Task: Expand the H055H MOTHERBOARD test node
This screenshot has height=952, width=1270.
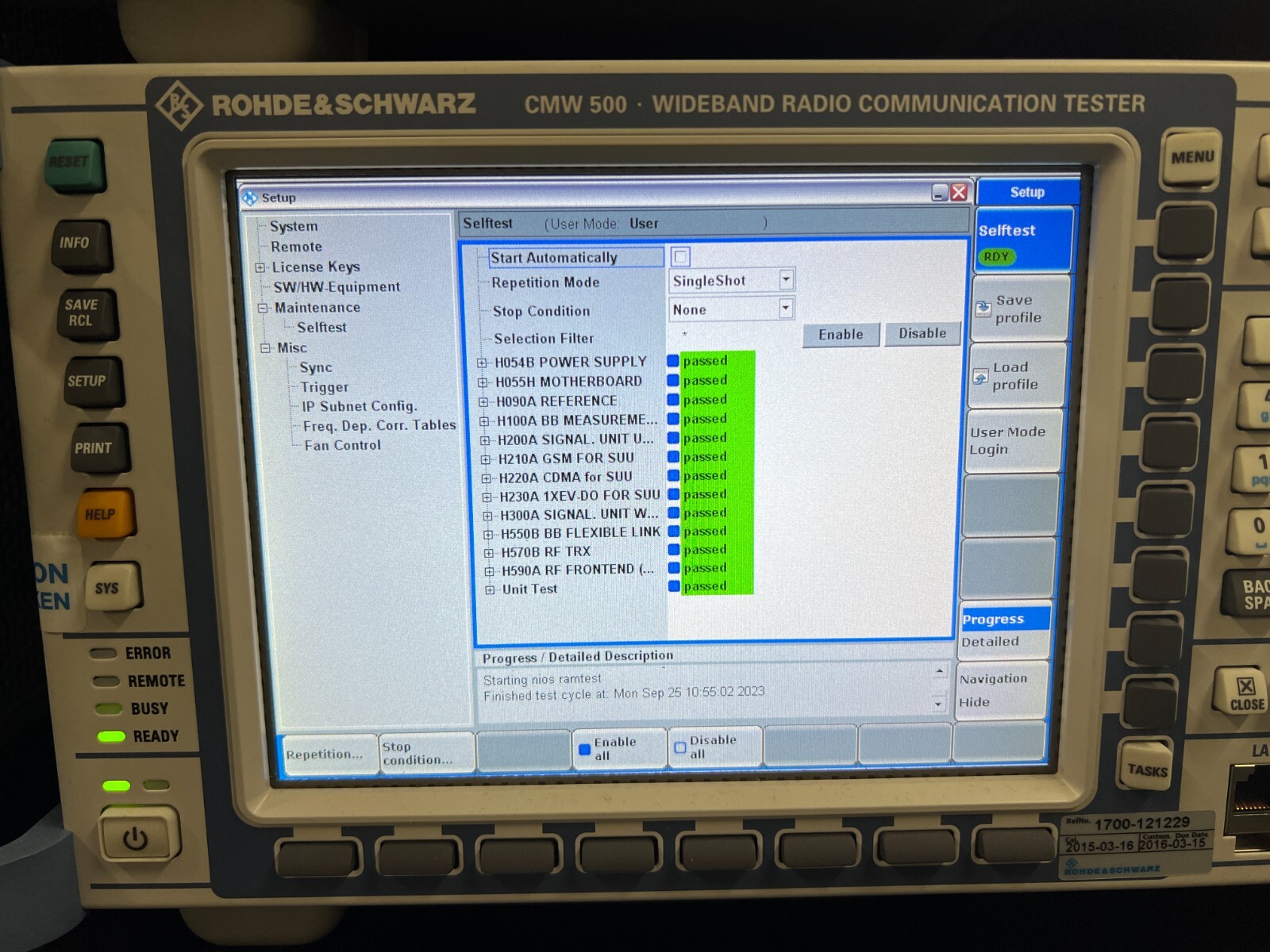Action: pyautogui.click(x=483, y=382)
